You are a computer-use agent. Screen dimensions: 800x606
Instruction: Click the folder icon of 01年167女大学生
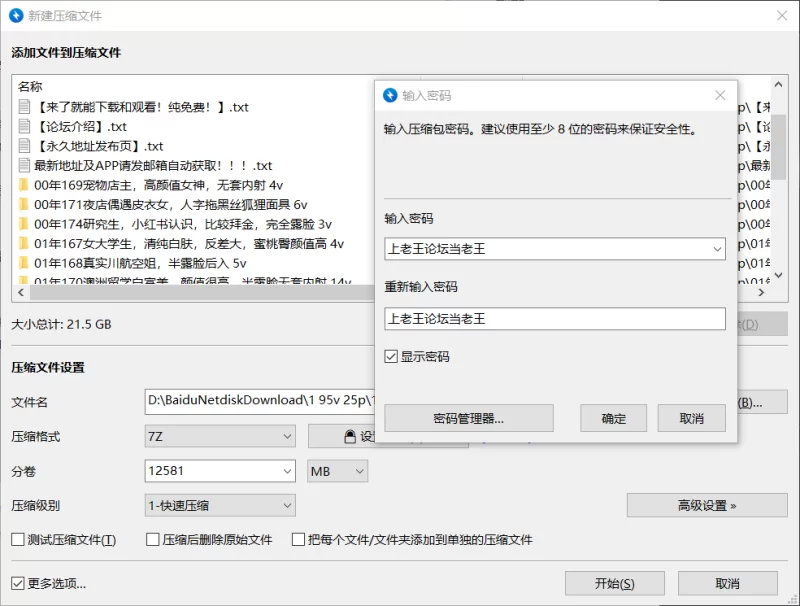click(23, 243)
